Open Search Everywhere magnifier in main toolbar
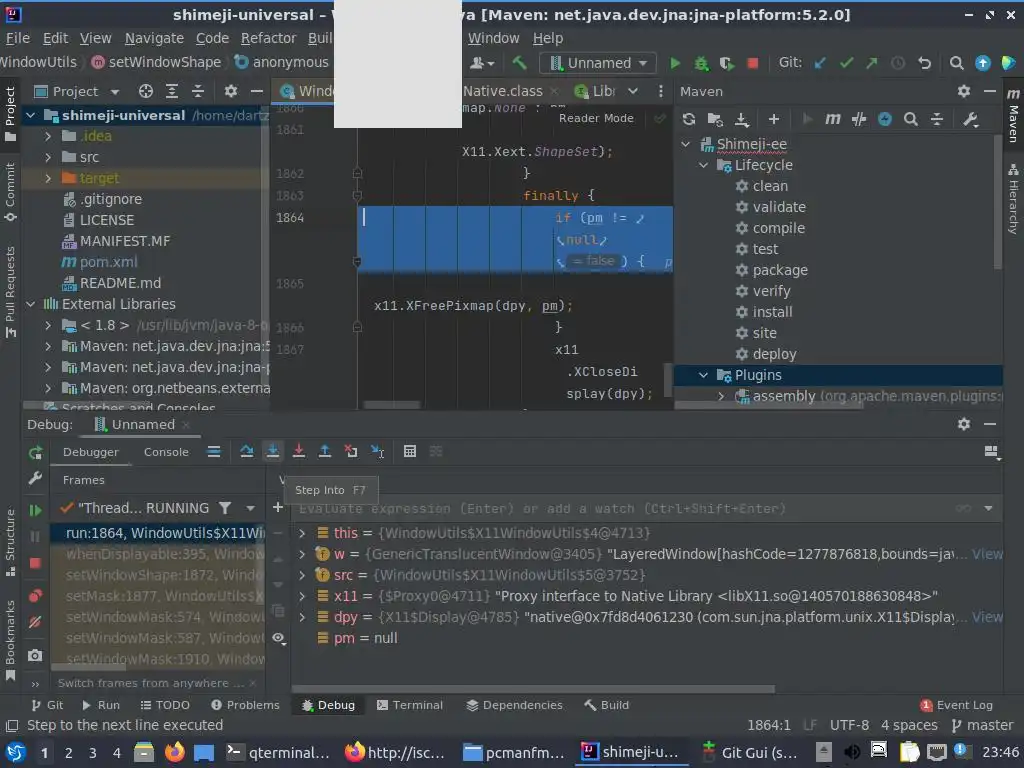 pos(956,63)
